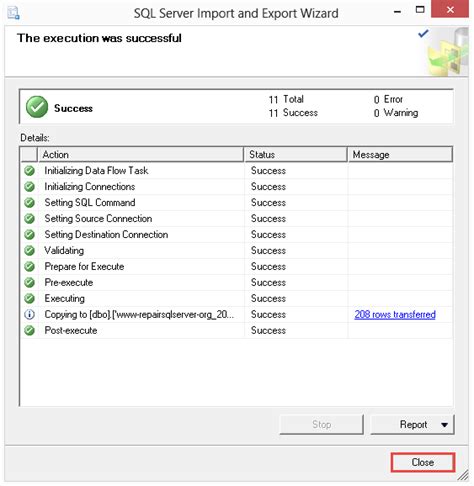Click 'The execution was successful' heading
The height and width of the screenshot is (486, 474).
point(99,38)
